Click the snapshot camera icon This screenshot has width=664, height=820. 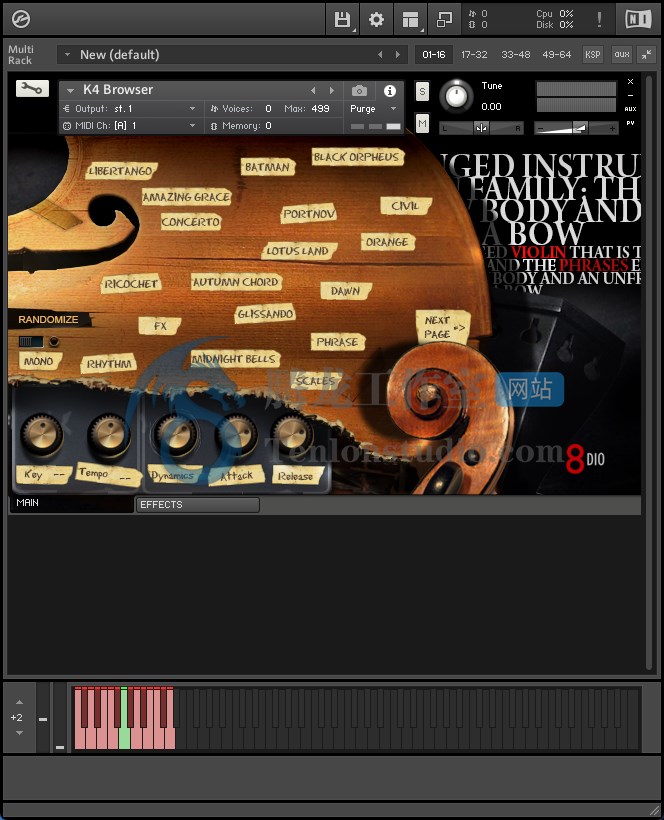[x=359, y=90]
